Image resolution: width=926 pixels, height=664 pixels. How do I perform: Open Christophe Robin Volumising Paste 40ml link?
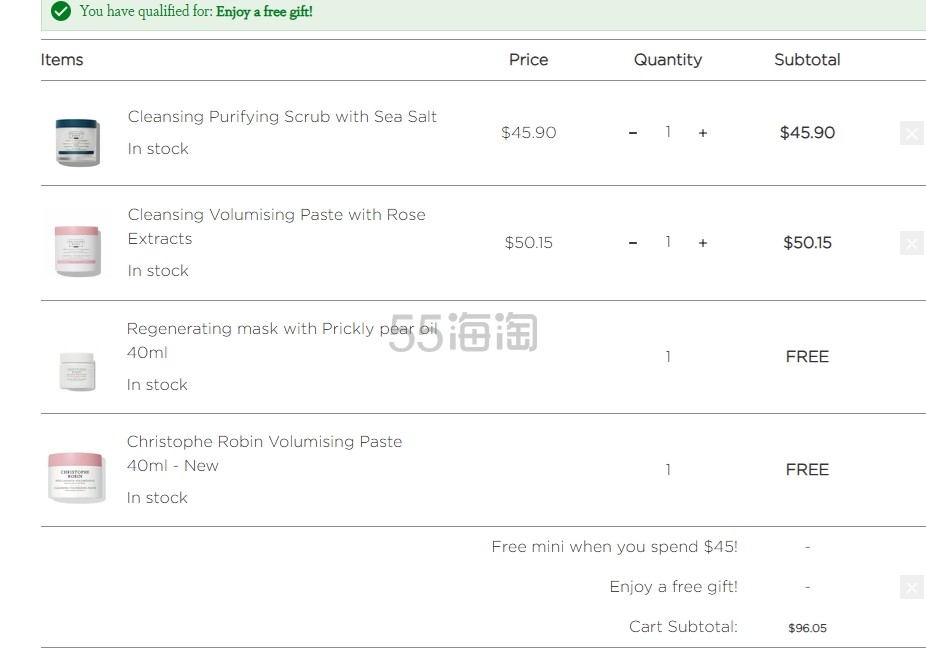(x=264, y=453)
